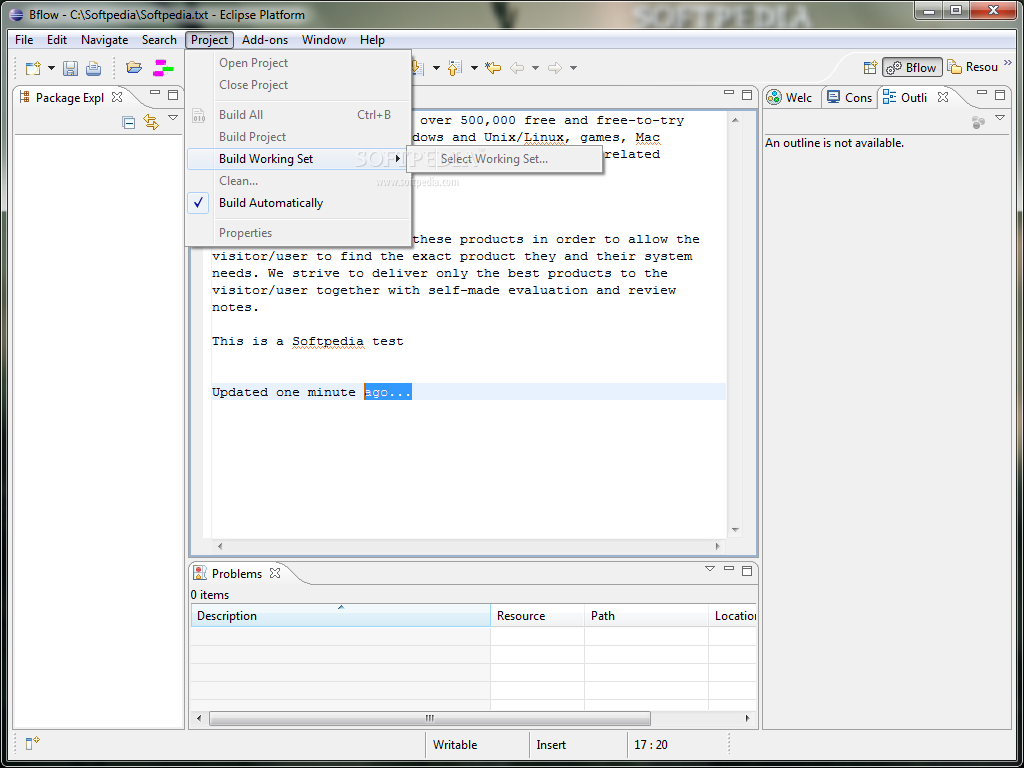Open the Back history dropdown arrow
The width and height of the screenshot is (1024, 768).
point(535,68)
